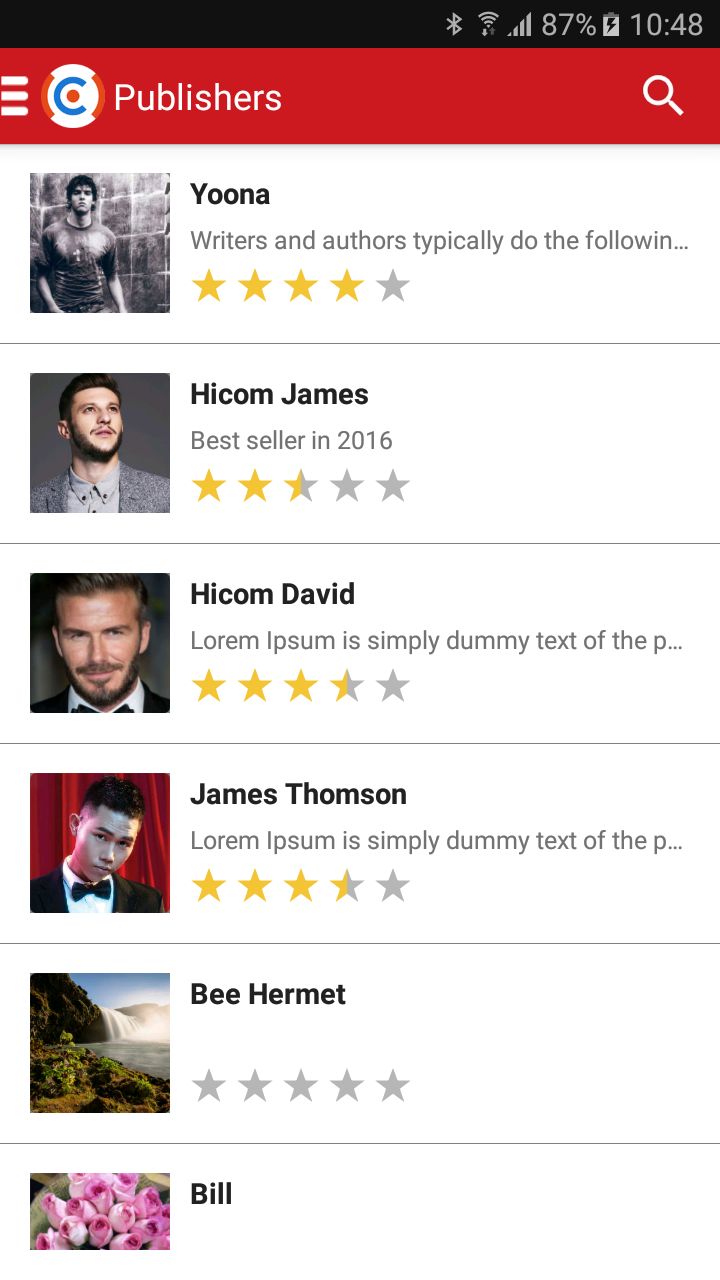Tap the Publishers title in header

[x=198, y=97]
